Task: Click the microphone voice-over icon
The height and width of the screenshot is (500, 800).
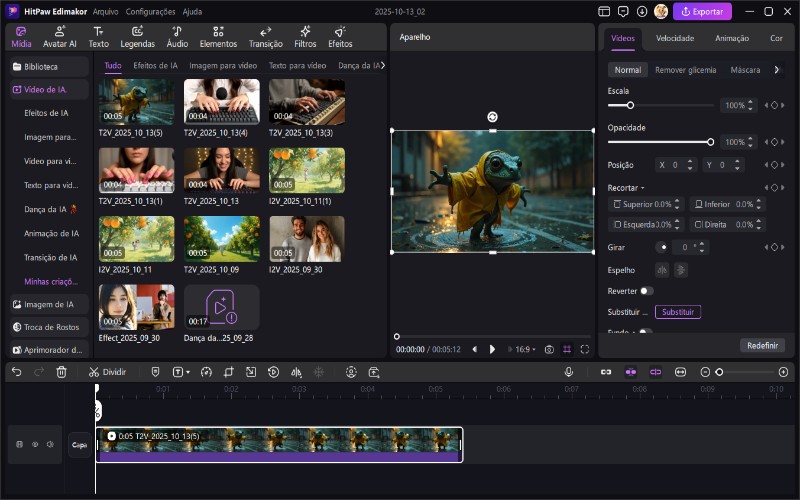Action: [x=569, y=372]
